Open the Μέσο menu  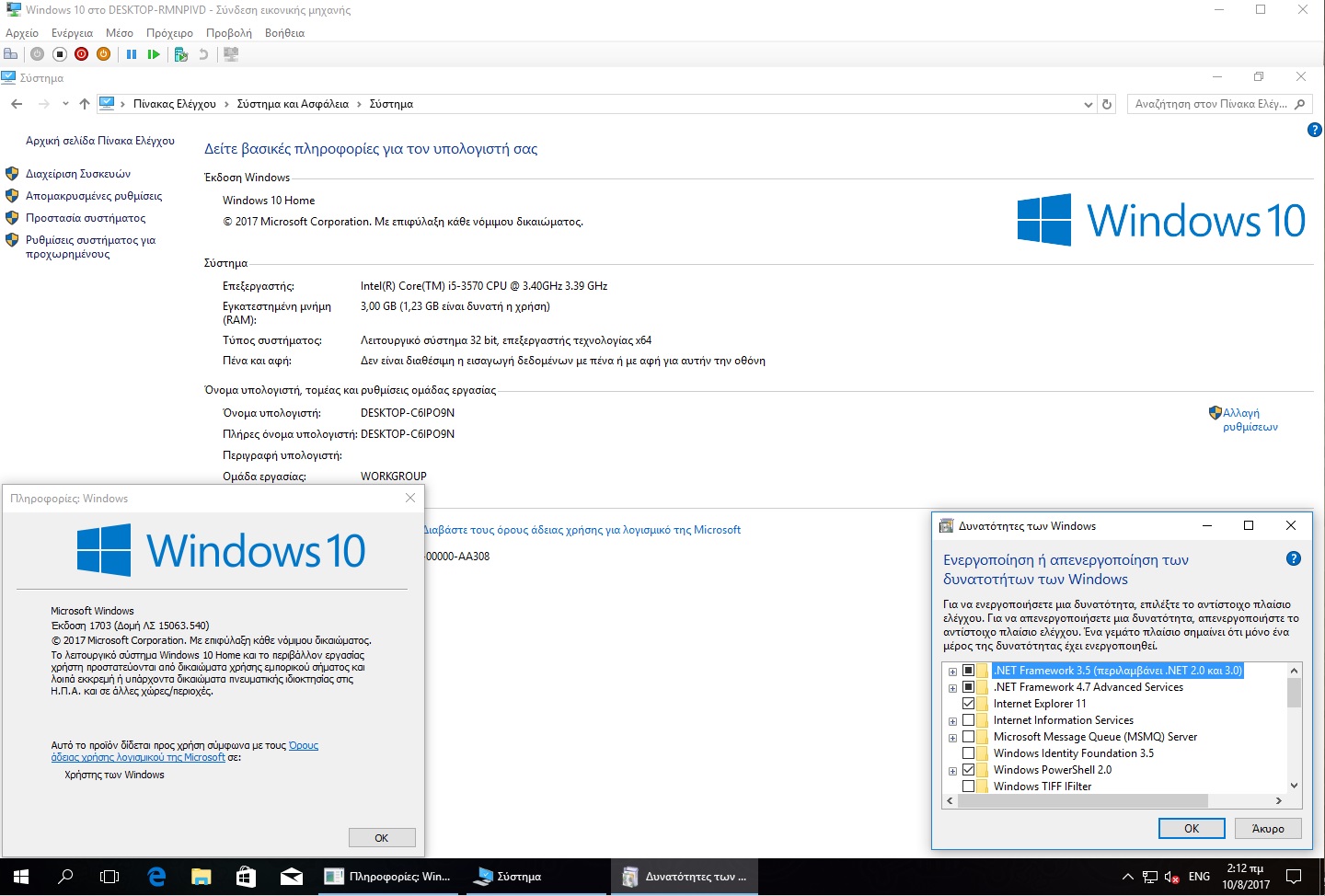click(120, 33)
